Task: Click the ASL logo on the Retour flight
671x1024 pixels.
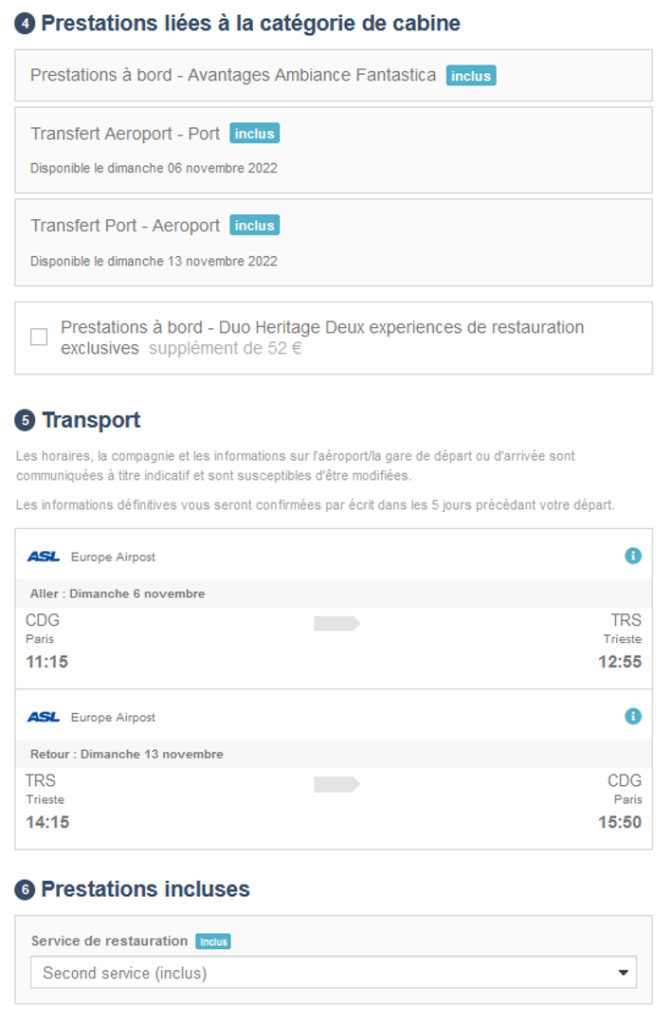Action: 43,717
